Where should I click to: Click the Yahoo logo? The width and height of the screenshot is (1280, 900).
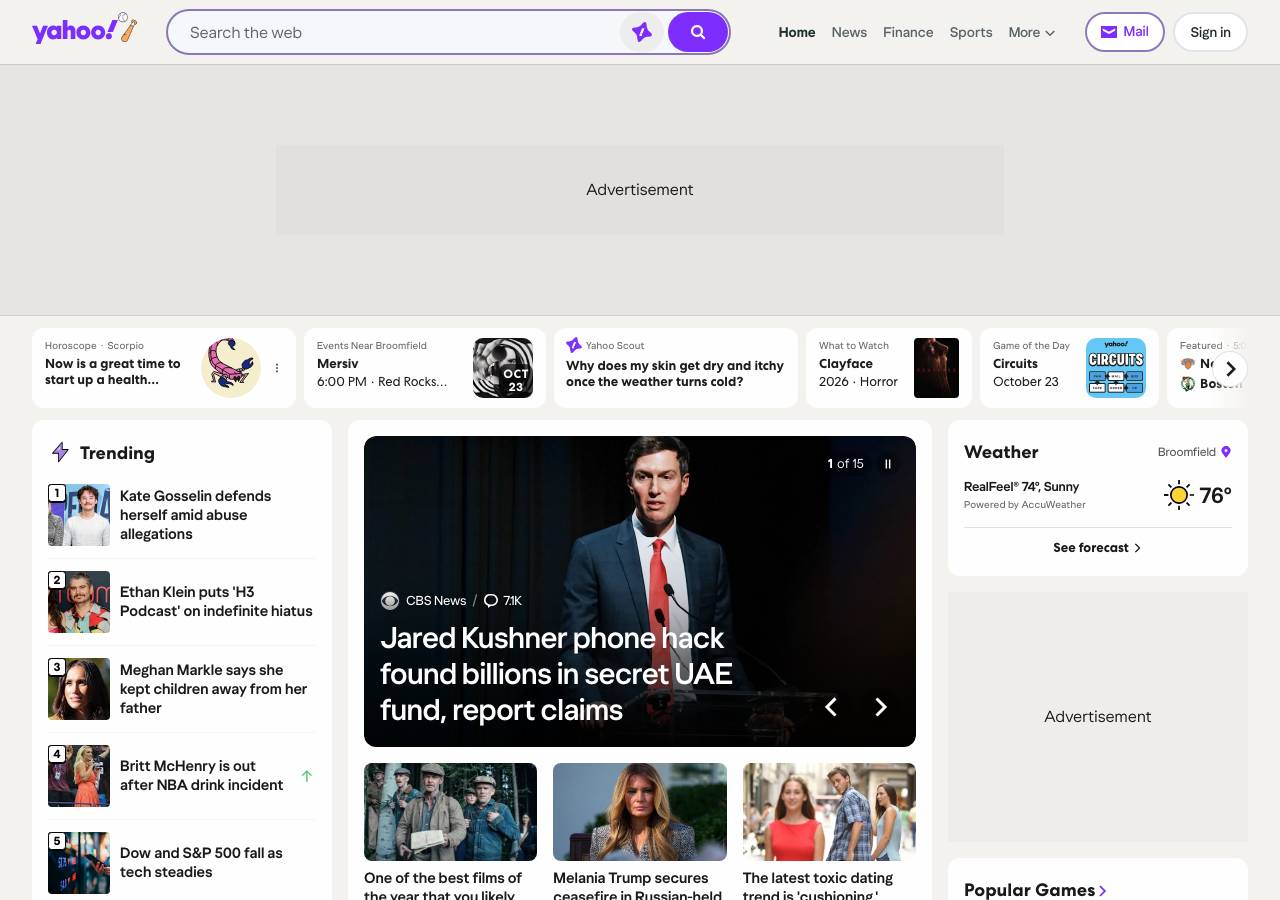(x=84, y=30)
